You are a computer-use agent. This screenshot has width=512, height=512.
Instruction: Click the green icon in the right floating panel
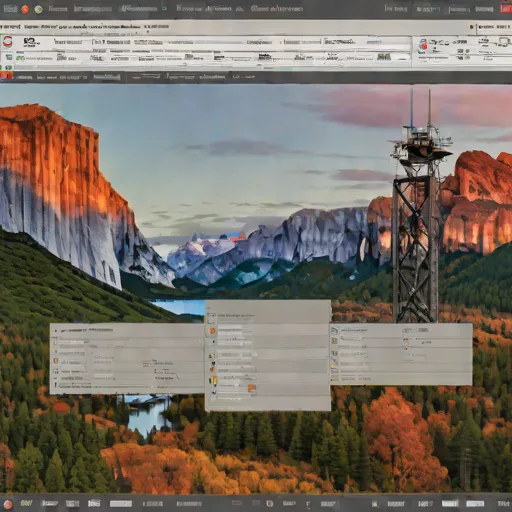pos(334,341)
